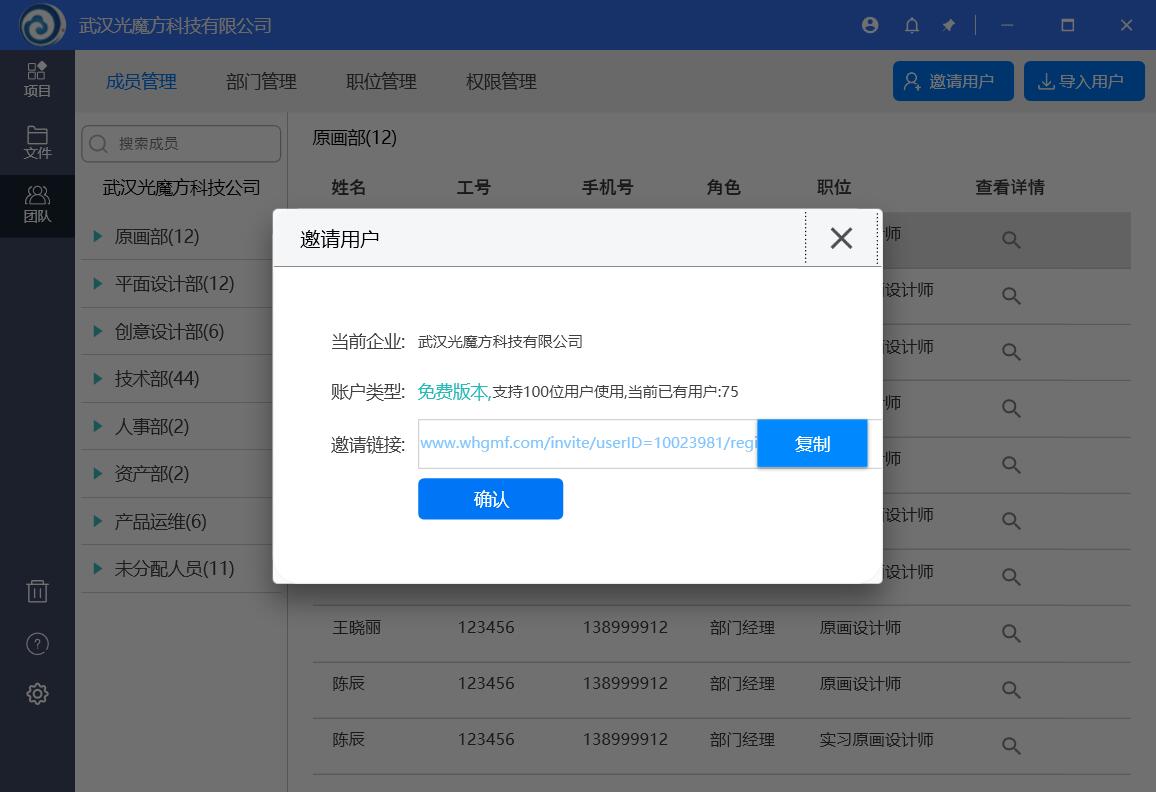Screen dimensions: 1156x792
Task: Open the trash bin in the sidebar
Action: (x=37, y=591)
